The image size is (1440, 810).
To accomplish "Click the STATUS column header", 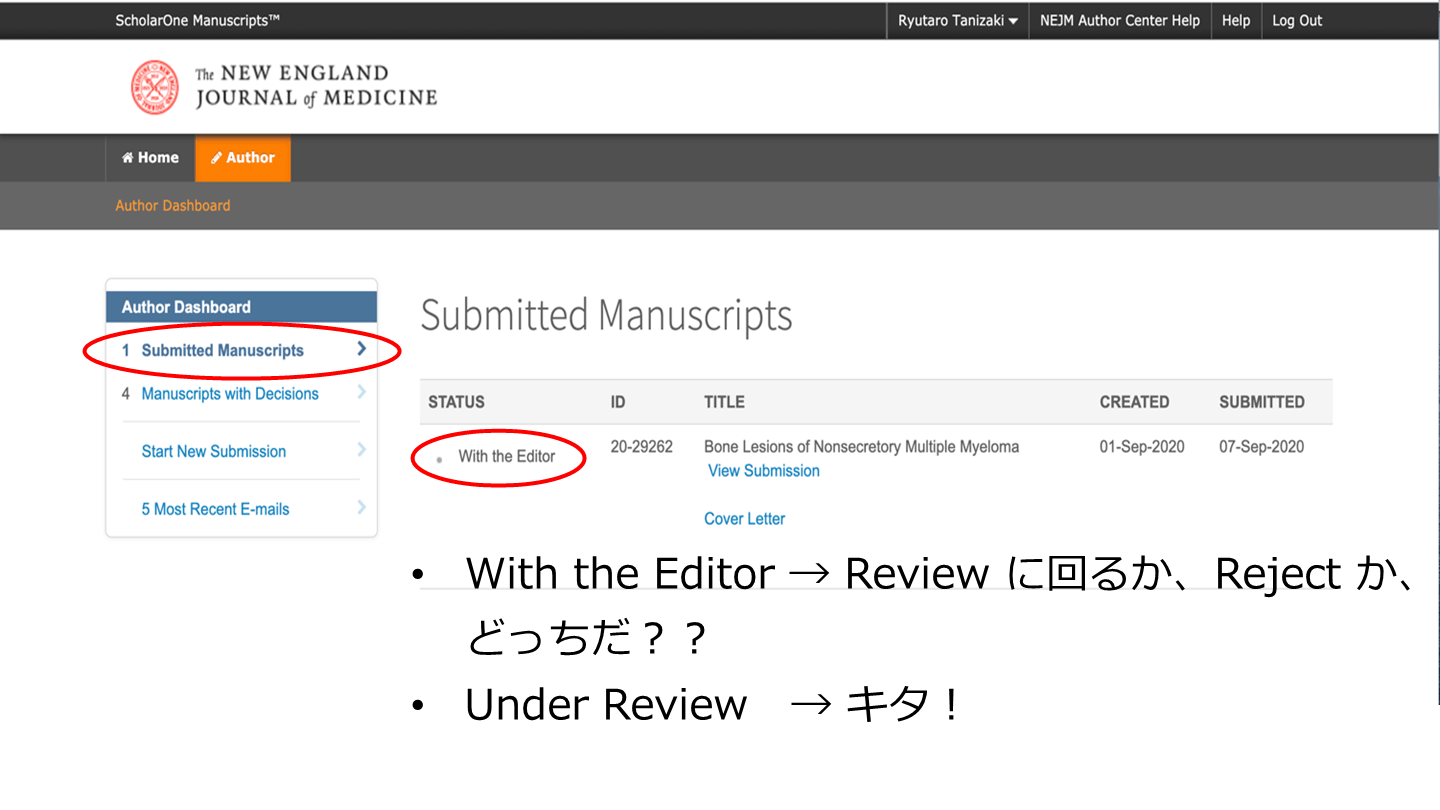I will click(456, 402).
